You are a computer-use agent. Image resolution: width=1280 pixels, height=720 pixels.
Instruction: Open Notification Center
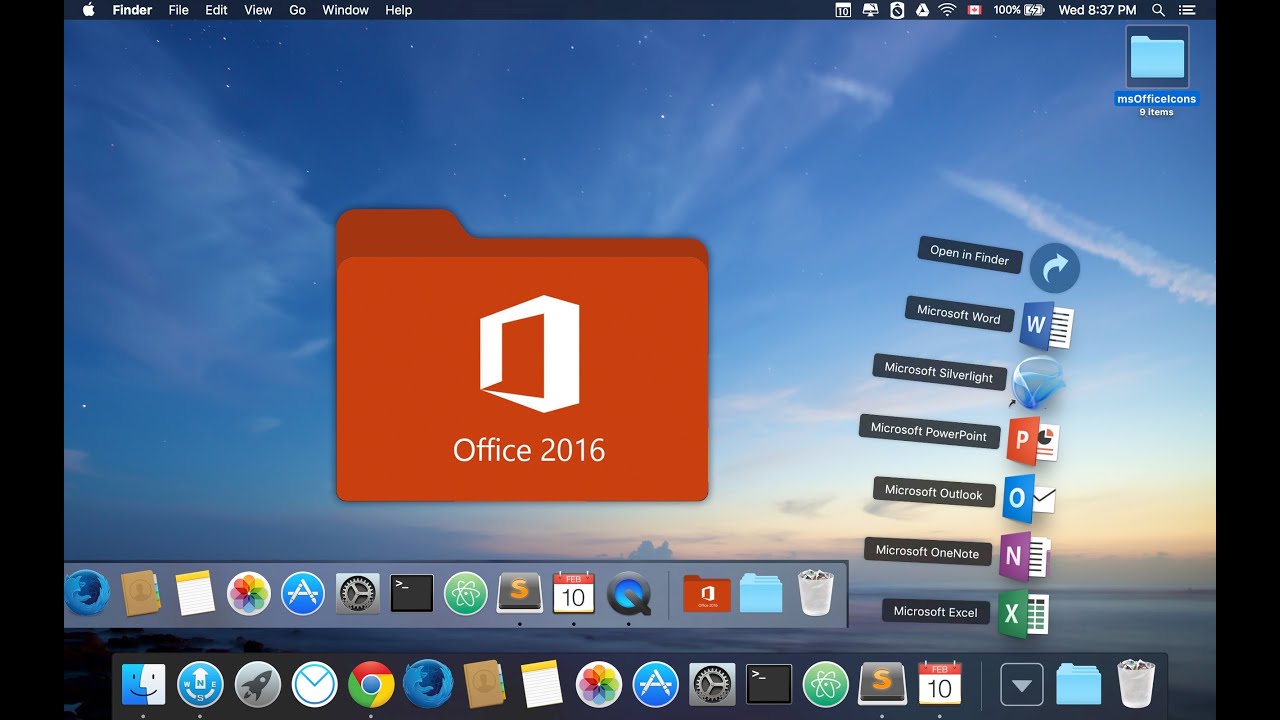(x=1188, y=10)
